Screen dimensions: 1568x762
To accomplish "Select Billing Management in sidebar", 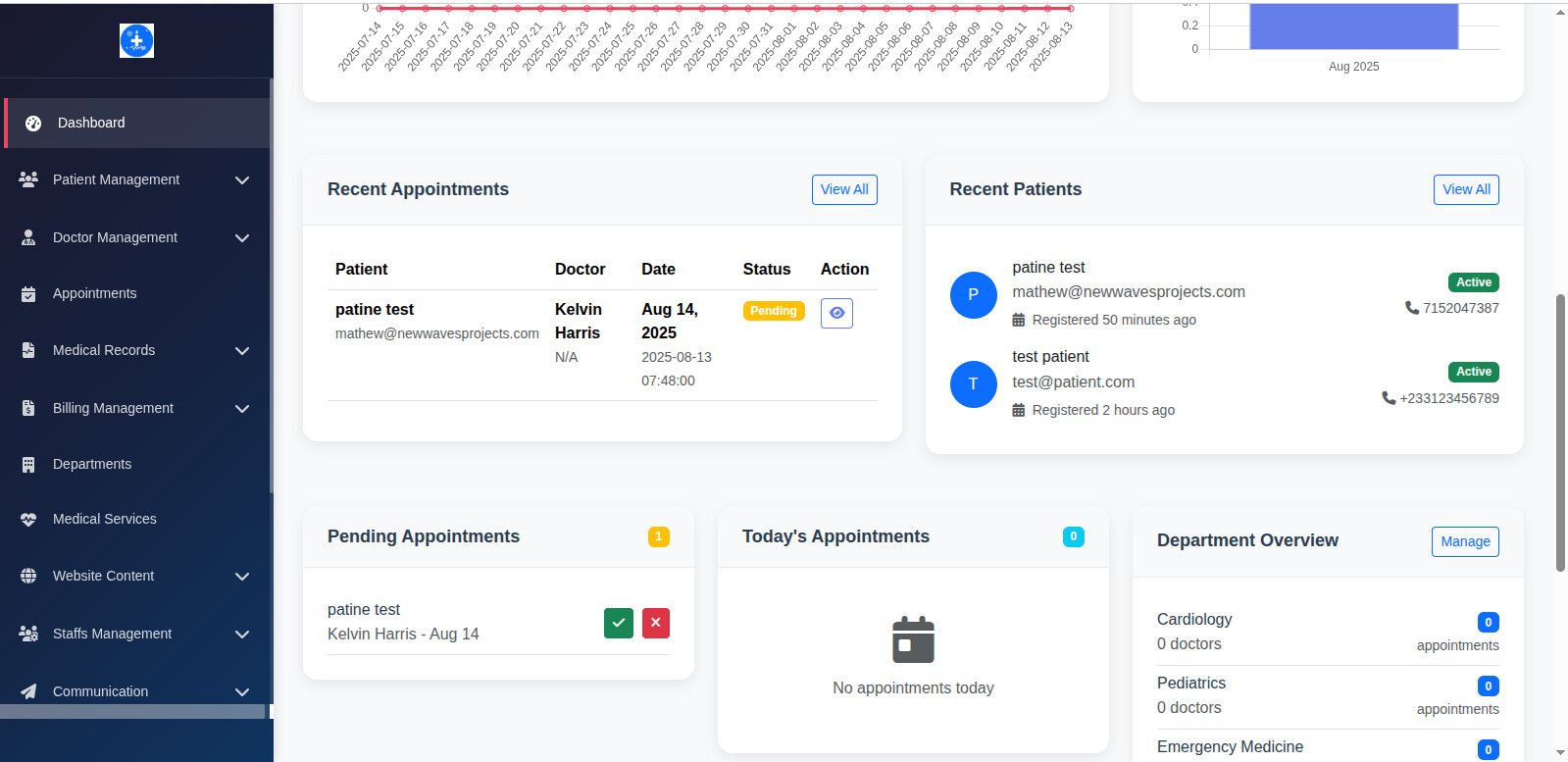I will 135,408.
